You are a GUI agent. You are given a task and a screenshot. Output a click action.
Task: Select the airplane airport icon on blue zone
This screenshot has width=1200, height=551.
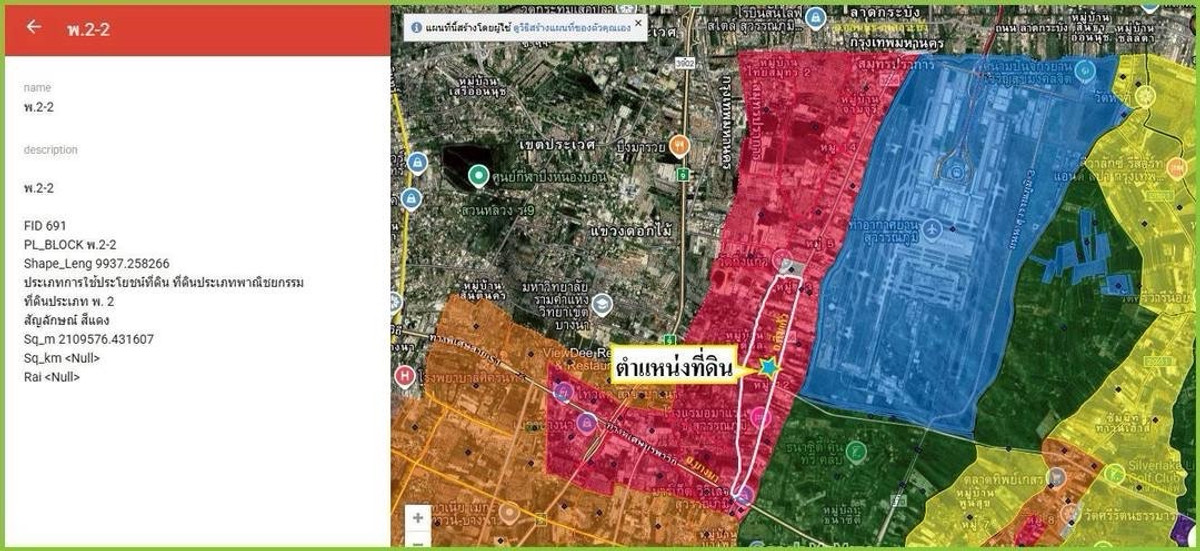pyautogui.click(x=934, y=228)
